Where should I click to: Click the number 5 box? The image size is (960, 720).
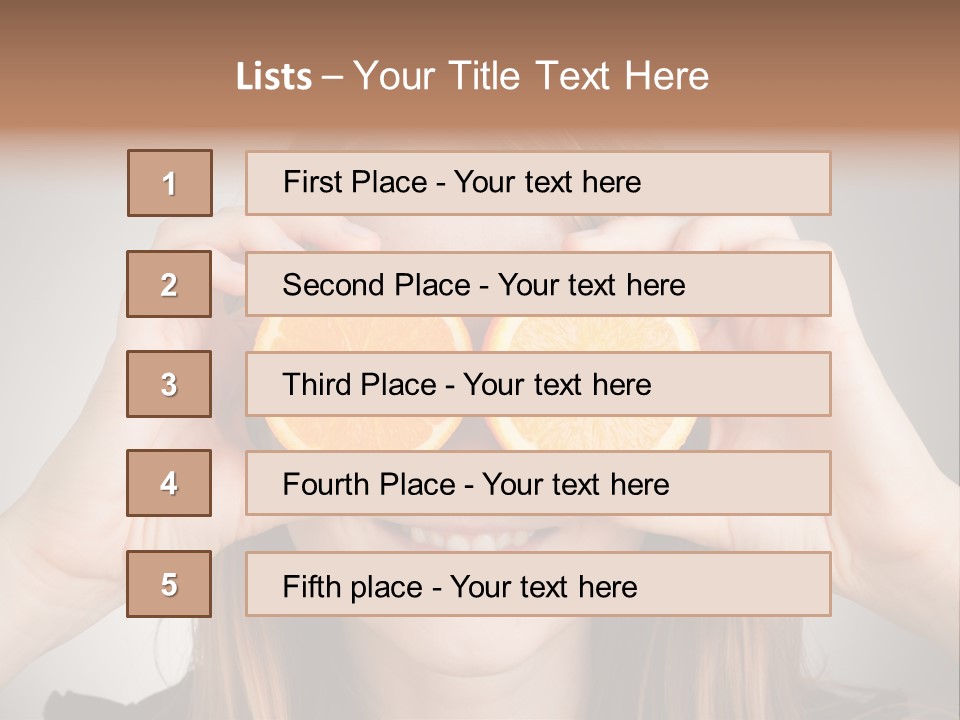169,584
